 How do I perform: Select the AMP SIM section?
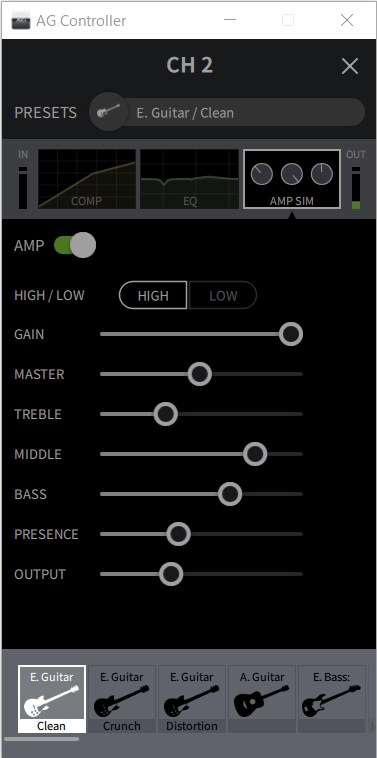[x=292, y=179]
